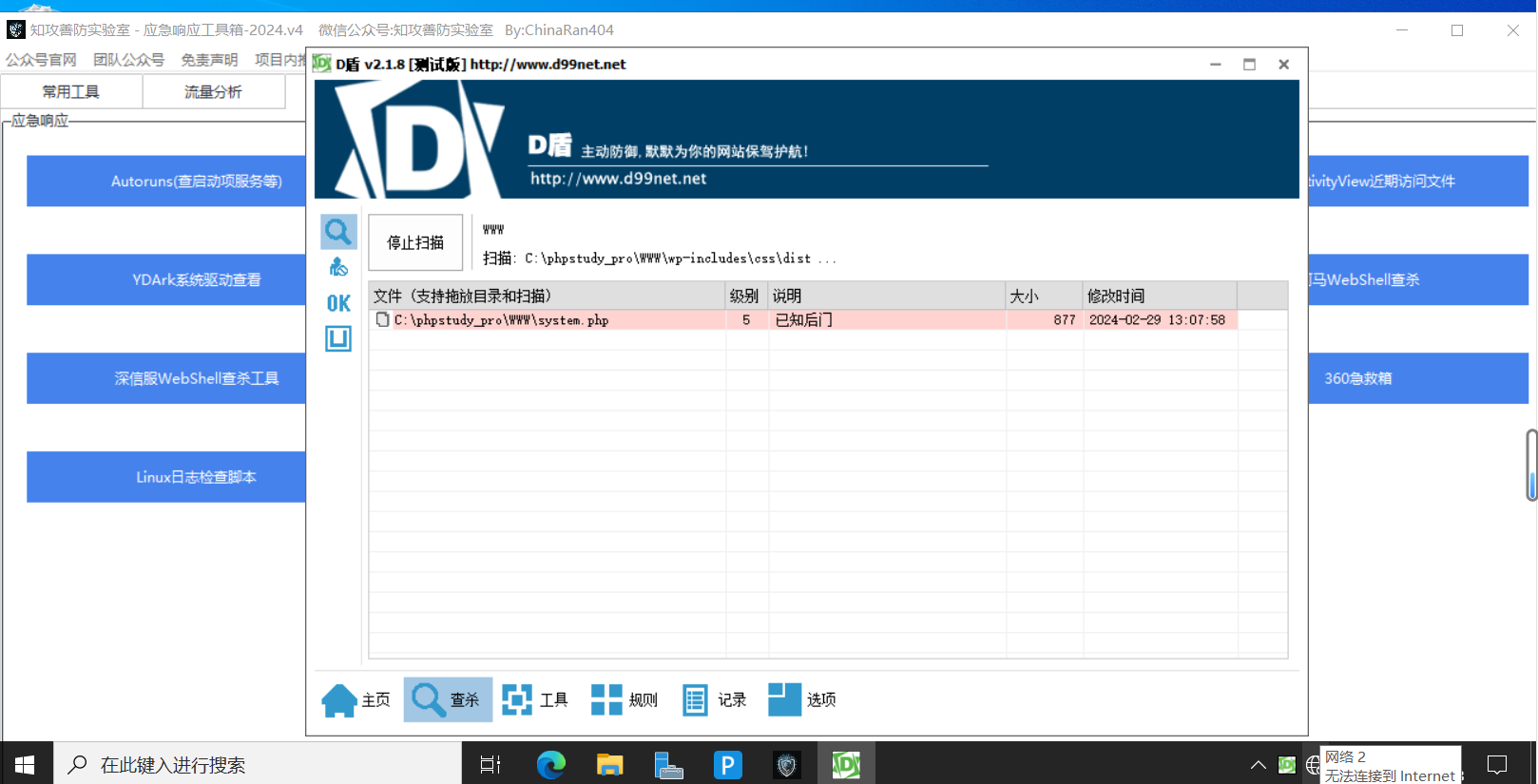Launch Microsoft Edge from the taskbar

(x=550, y=764)
